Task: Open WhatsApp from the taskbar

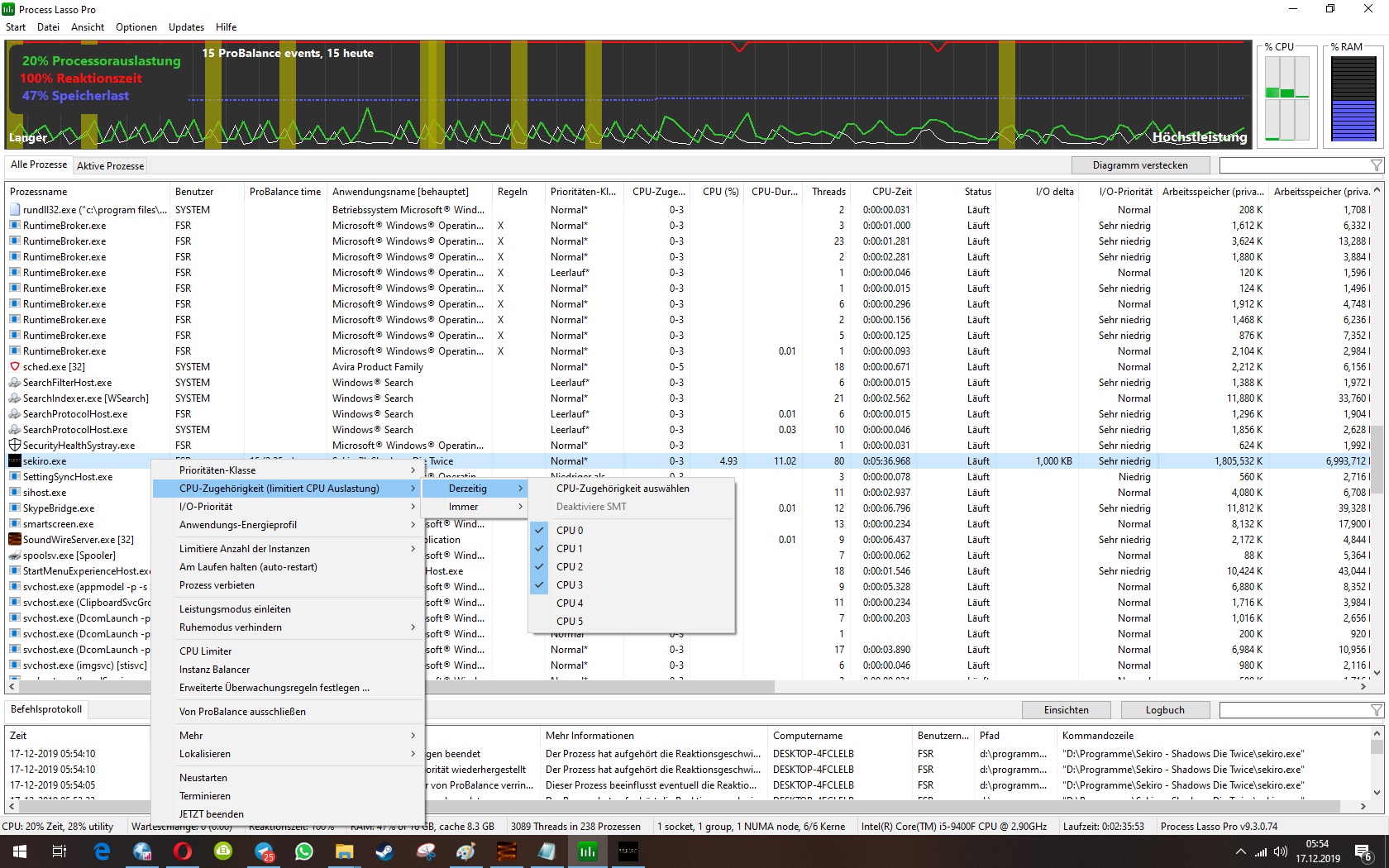Action: 304,851
